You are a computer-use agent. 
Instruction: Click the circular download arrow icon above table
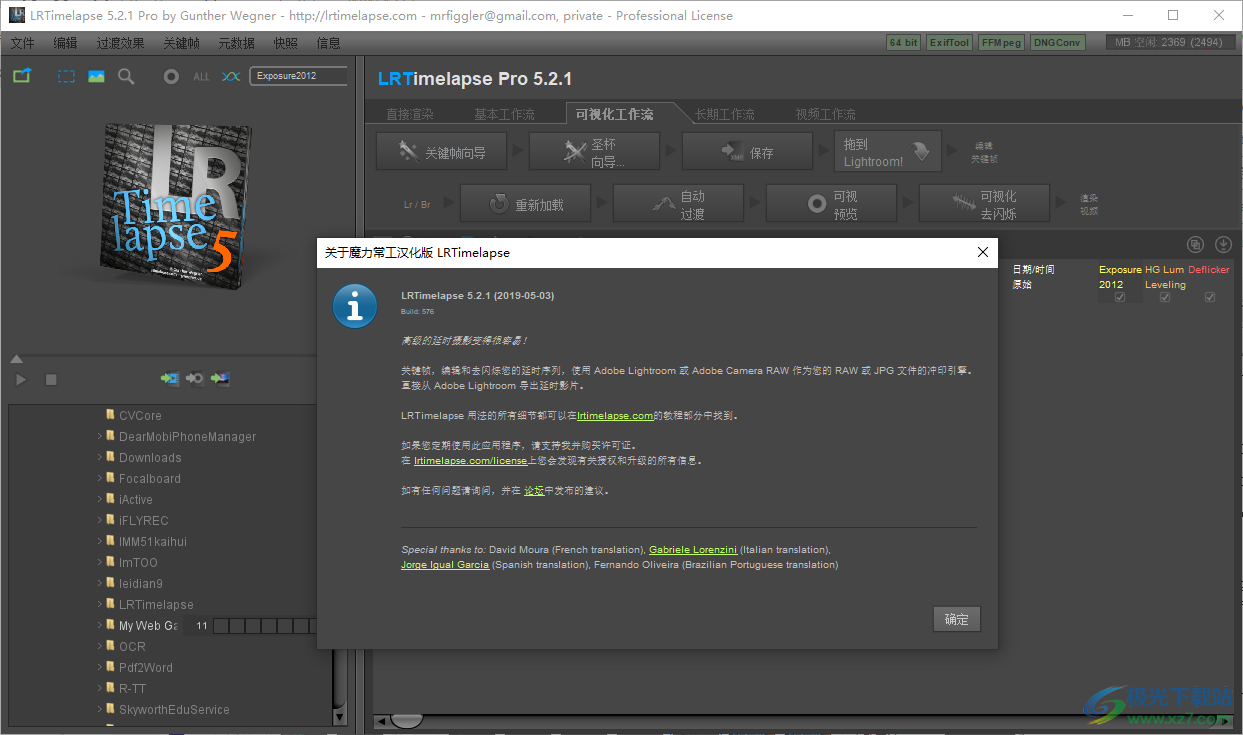[1222, 245]
